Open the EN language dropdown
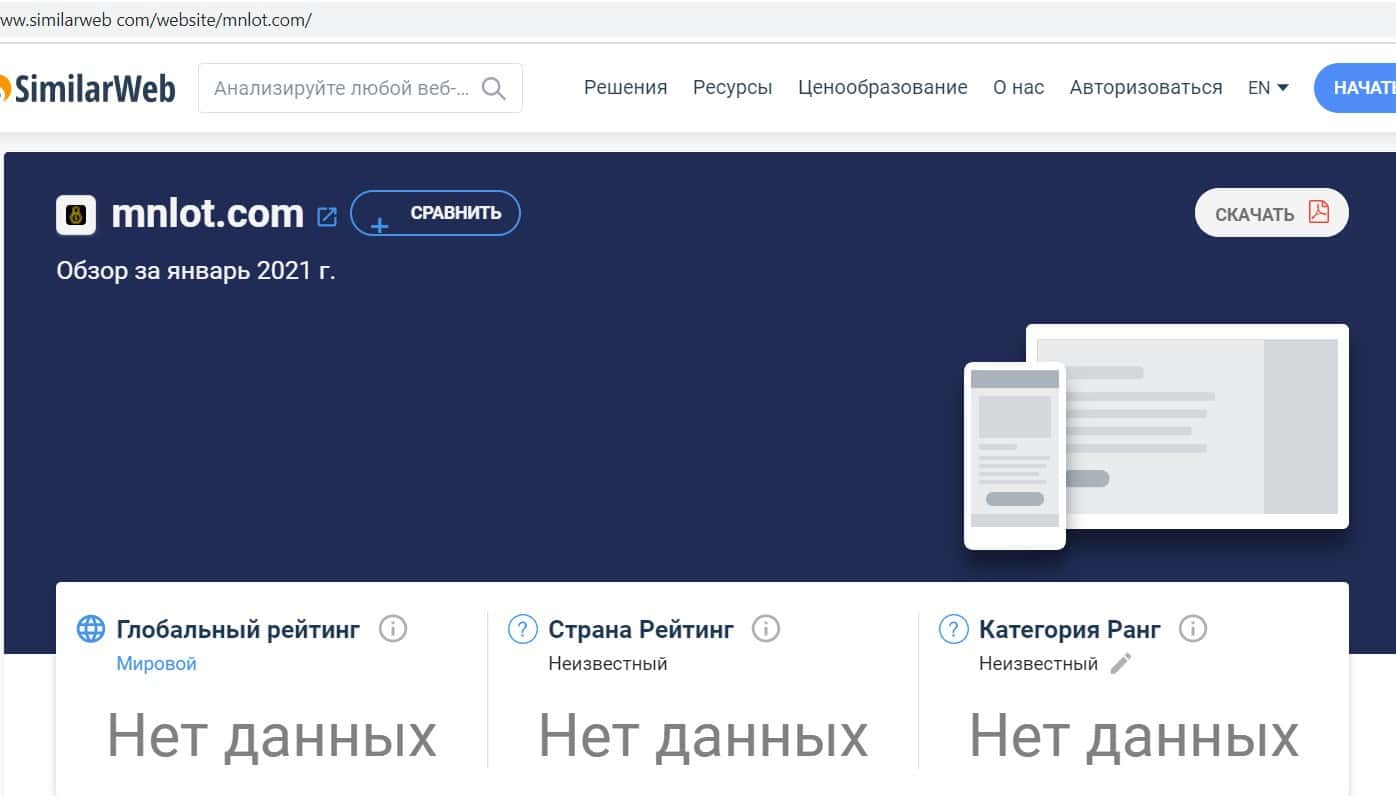The image size is (1396, 796). pyautogui.click(x=1268, y=88)
